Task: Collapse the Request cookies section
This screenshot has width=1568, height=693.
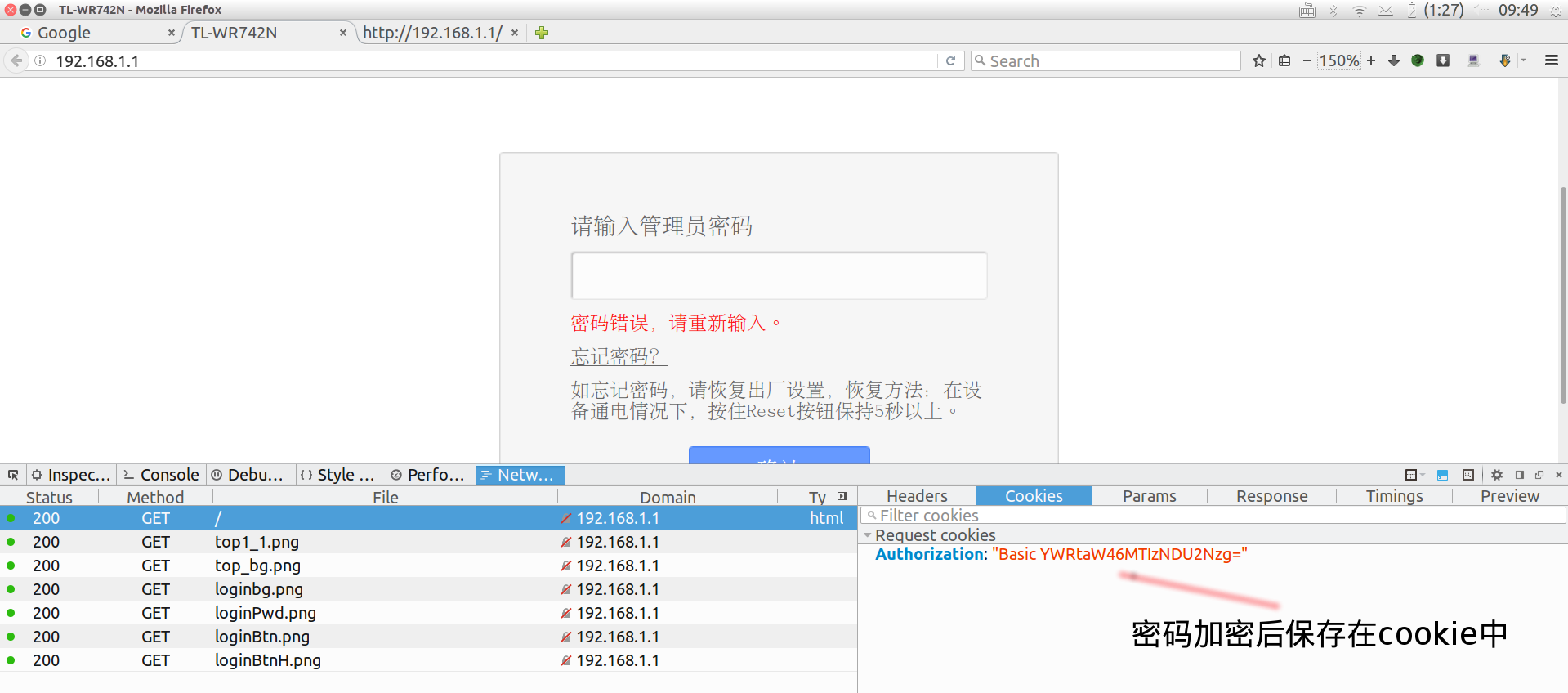Action: 868,535
